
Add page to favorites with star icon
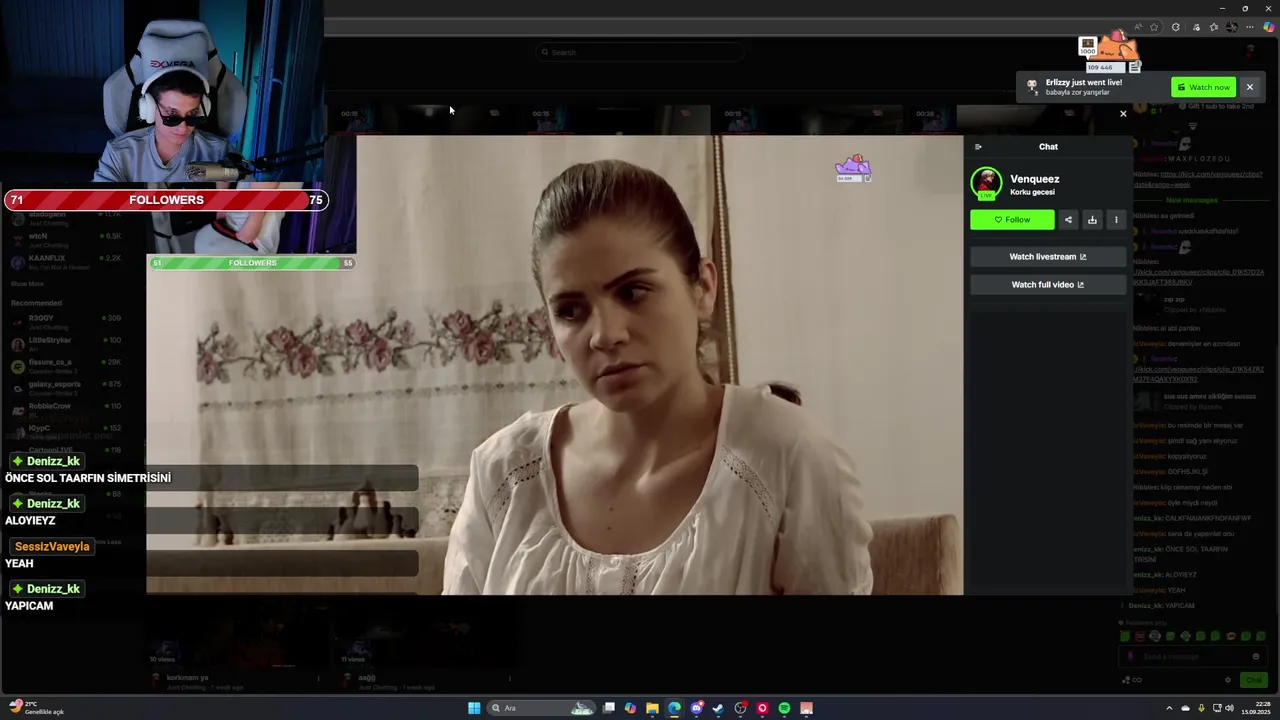pos(1154,27)
